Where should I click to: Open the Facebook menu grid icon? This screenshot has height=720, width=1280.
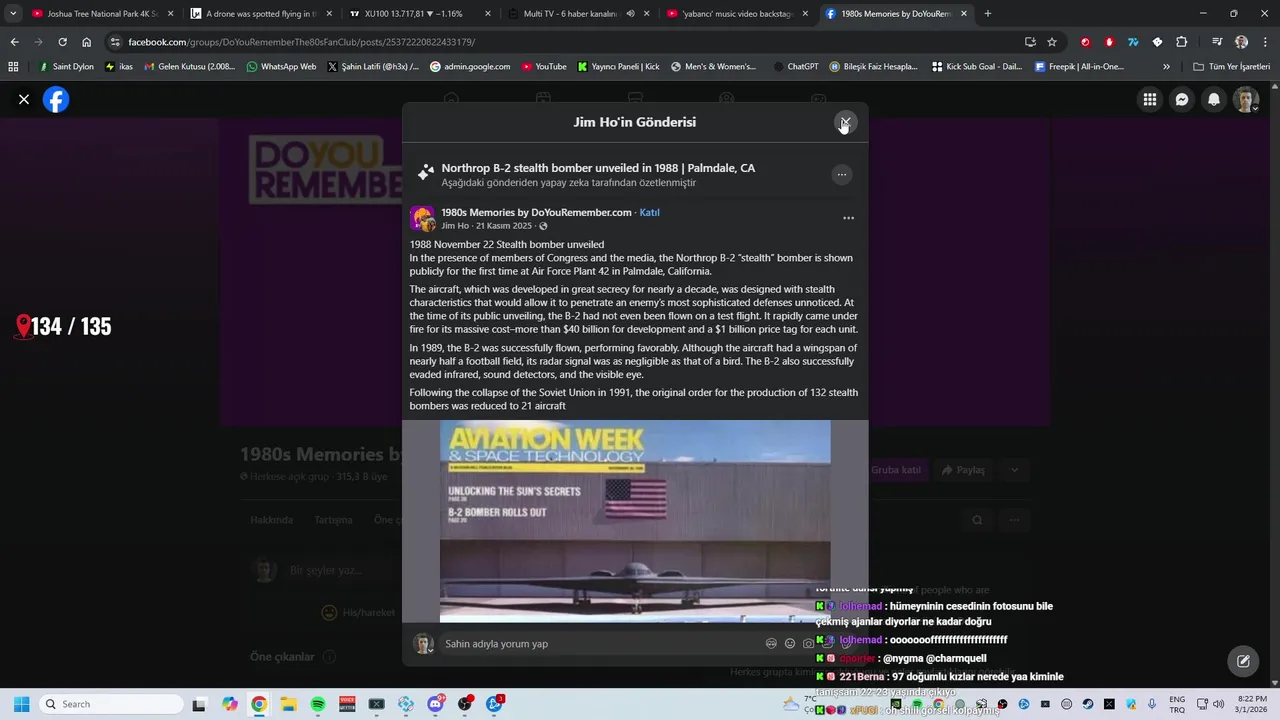tap(1150, 100)
